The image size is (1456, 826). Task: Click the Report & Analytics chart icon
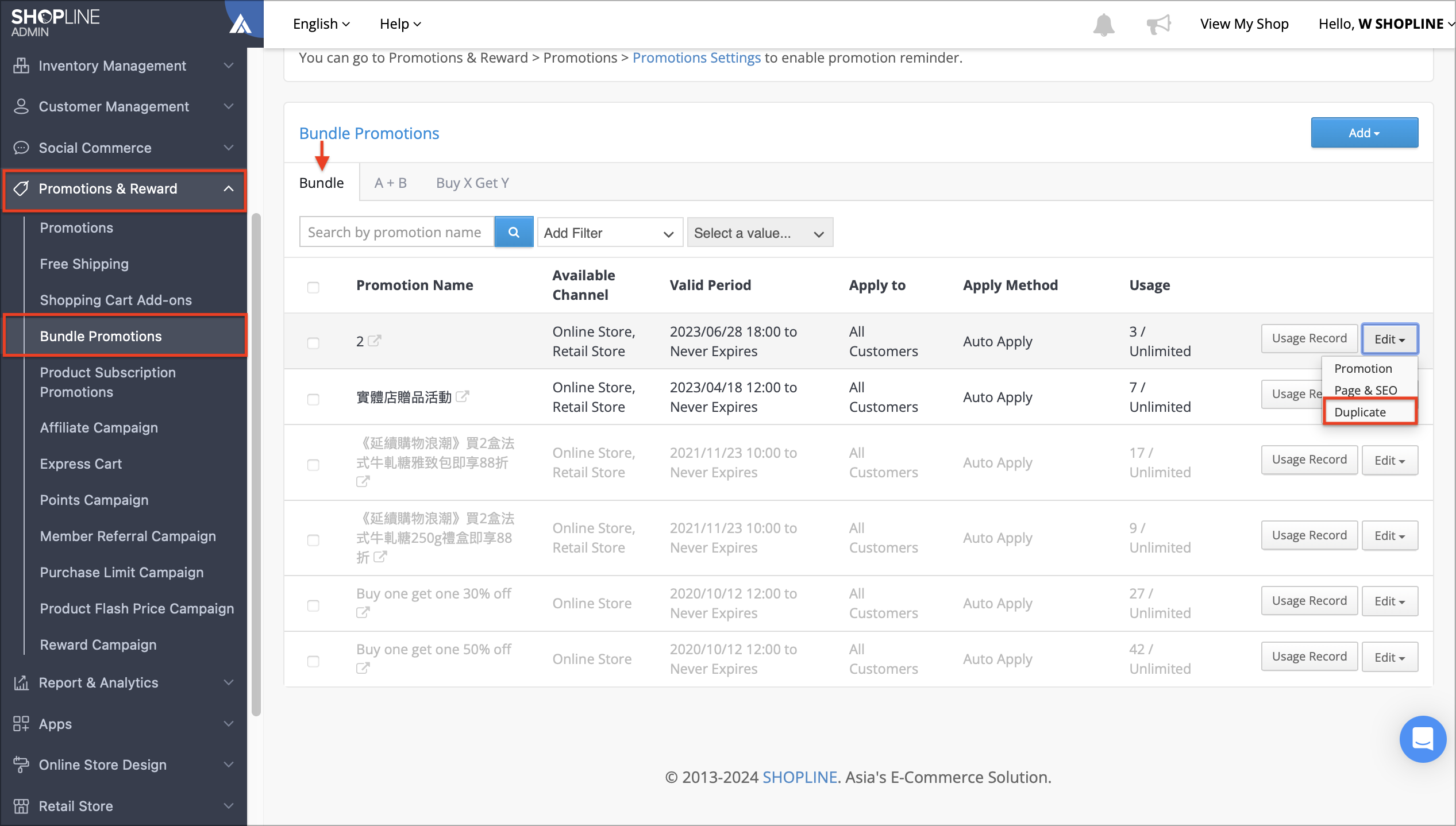(x=21, y=682)
